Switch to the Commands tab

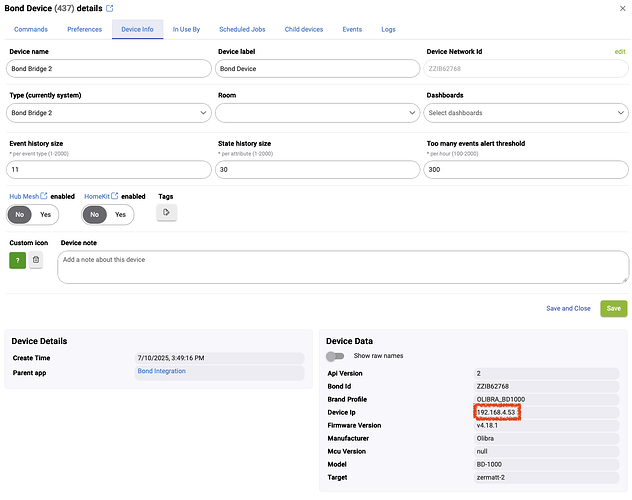point(31,29)
